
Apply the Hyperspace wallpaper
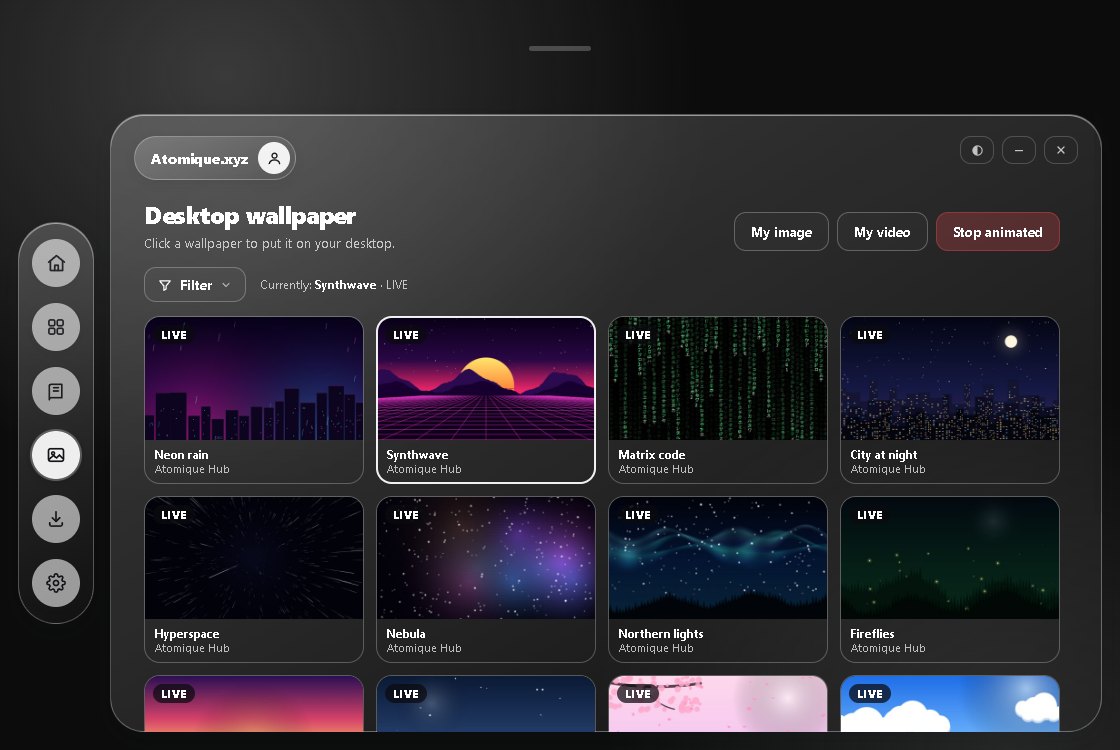254,579
